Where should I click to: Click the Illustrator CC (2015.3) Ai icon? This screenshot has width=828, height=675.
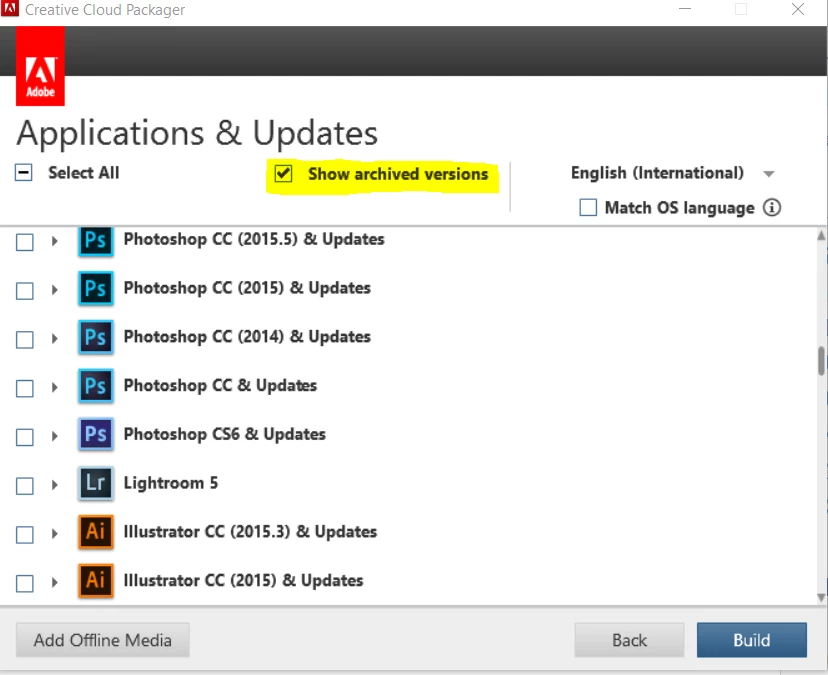(96, 532)
